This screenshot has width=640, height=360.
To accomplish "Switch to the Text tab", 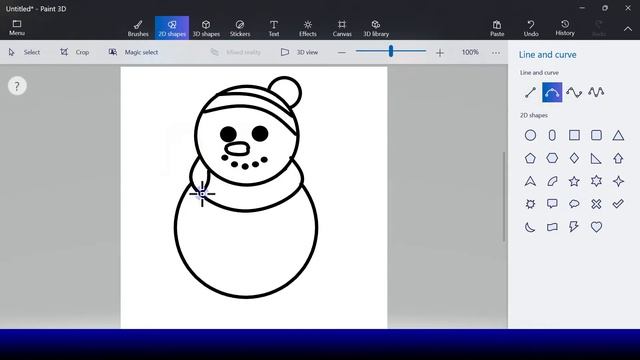I will pos(274,28).
